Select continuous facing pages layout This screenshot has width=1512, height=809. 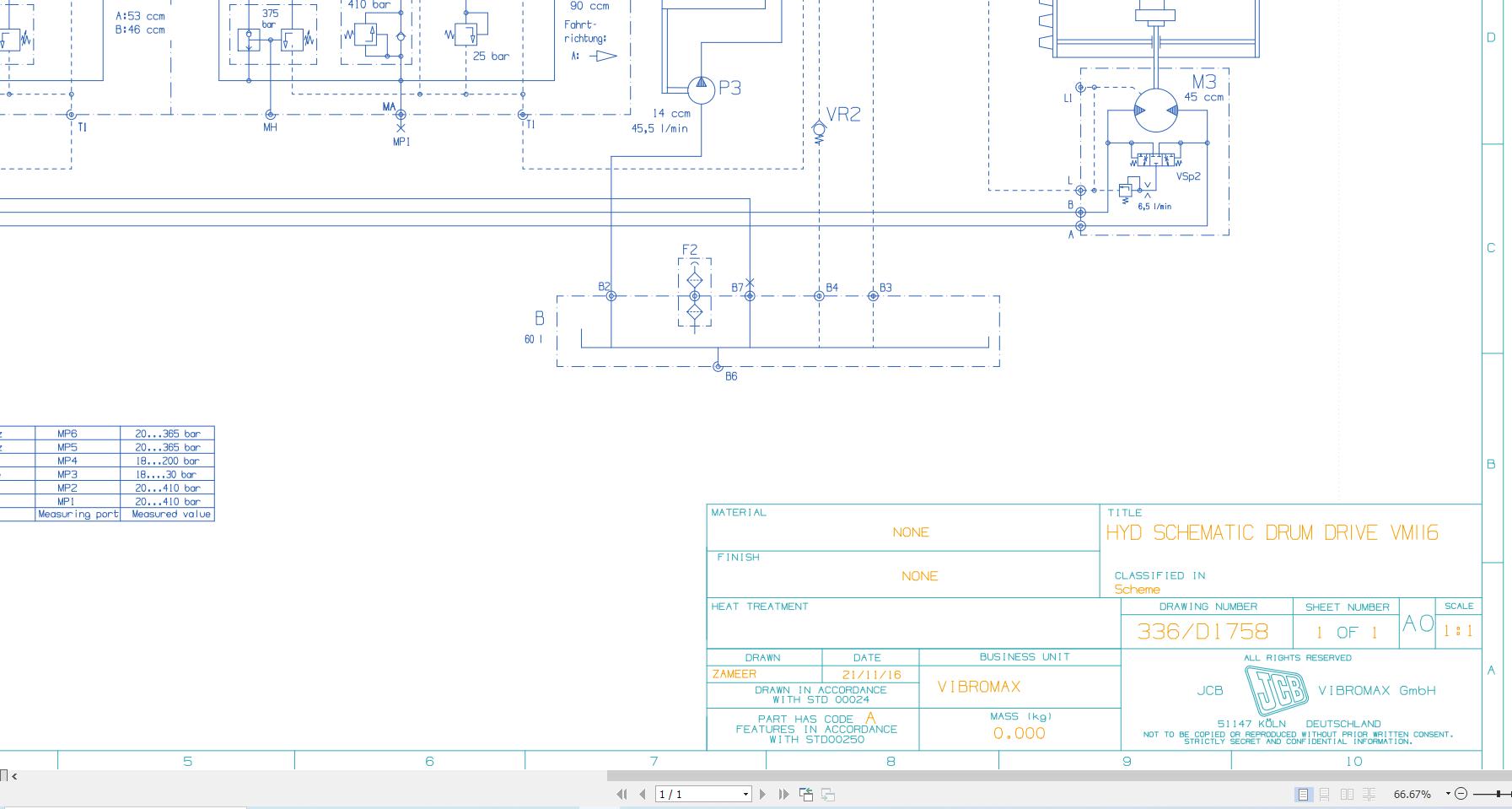1369,794
